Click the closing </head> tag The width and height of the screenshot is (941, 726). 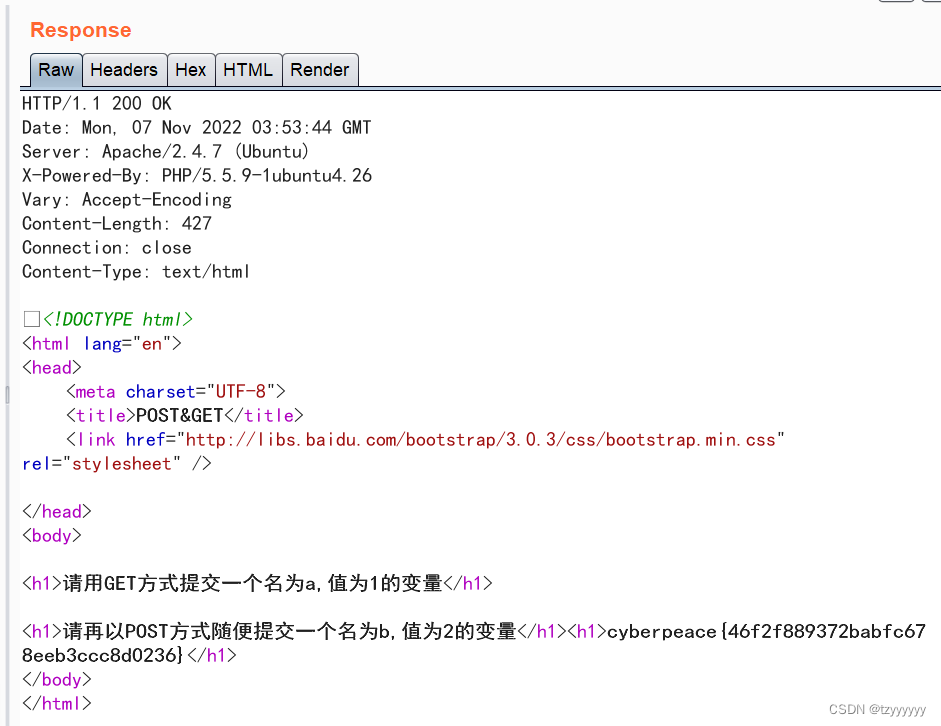click(57, 512)
